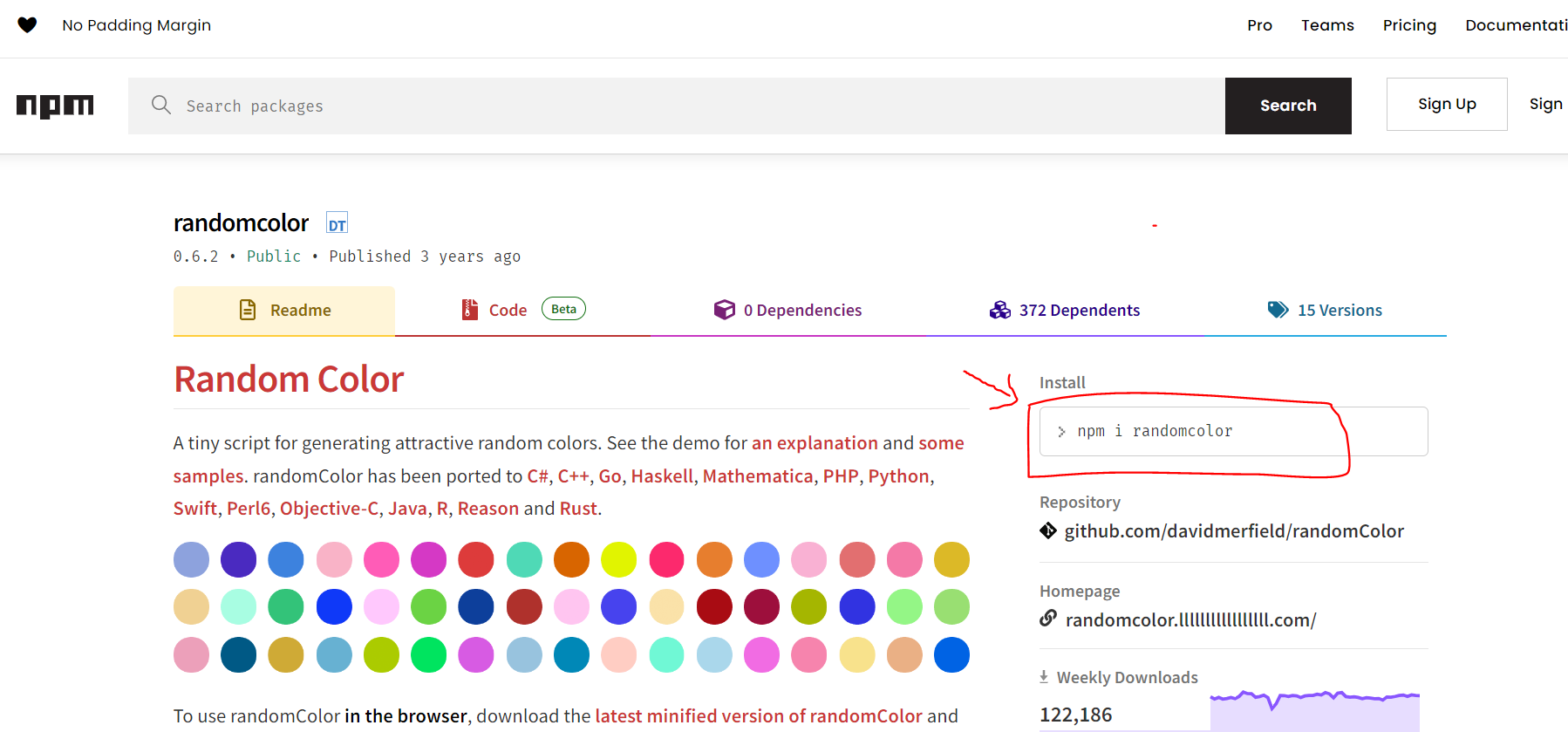1568x732 pixels.
Task: Click the Sign Up button
Action: (x=1447, y=104)
